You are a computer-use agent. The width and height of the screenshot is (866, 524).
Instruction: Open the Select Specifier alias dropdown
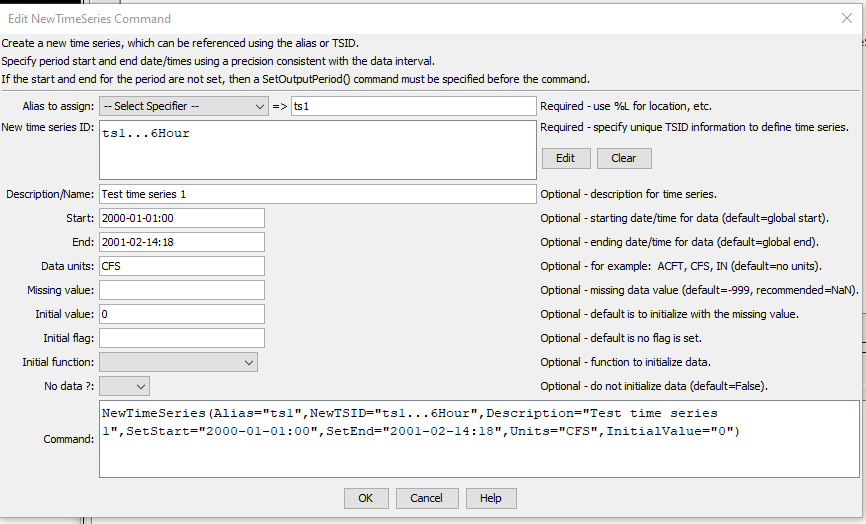tap(183, 106)
